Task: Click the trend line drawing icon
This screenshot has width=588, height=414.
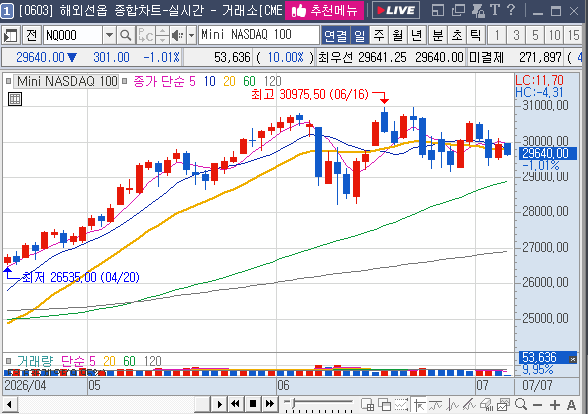Action: [x=470, y=405]
